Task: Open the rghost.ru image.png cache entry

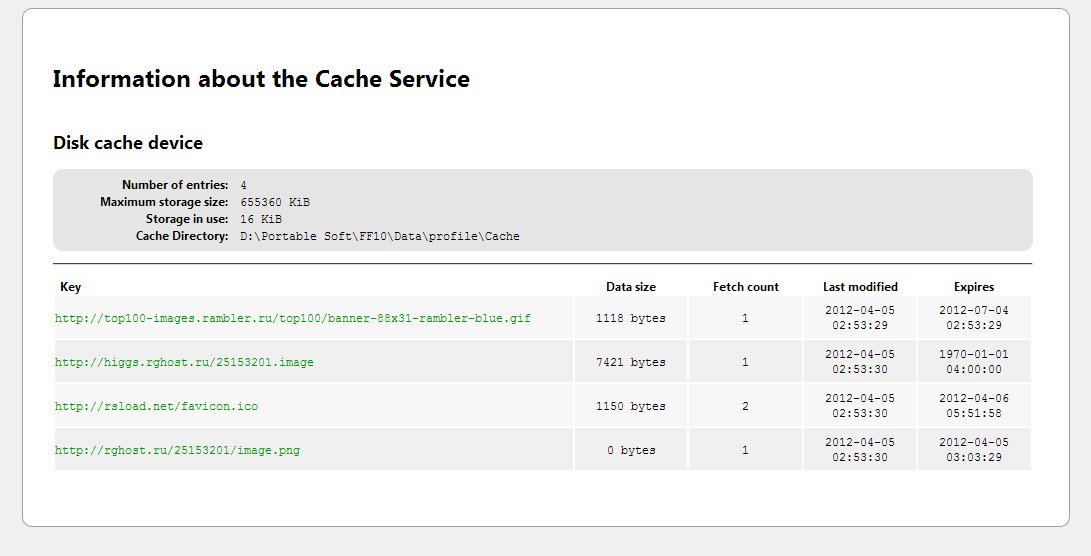Action: (177, 451)
